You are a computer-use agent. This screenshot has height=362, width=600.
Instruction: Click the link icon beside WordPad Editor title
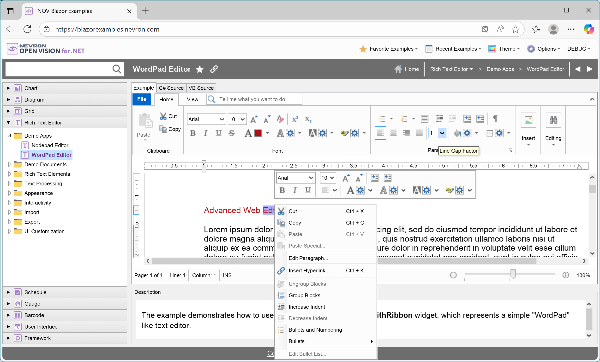click(x=214, y=69)
